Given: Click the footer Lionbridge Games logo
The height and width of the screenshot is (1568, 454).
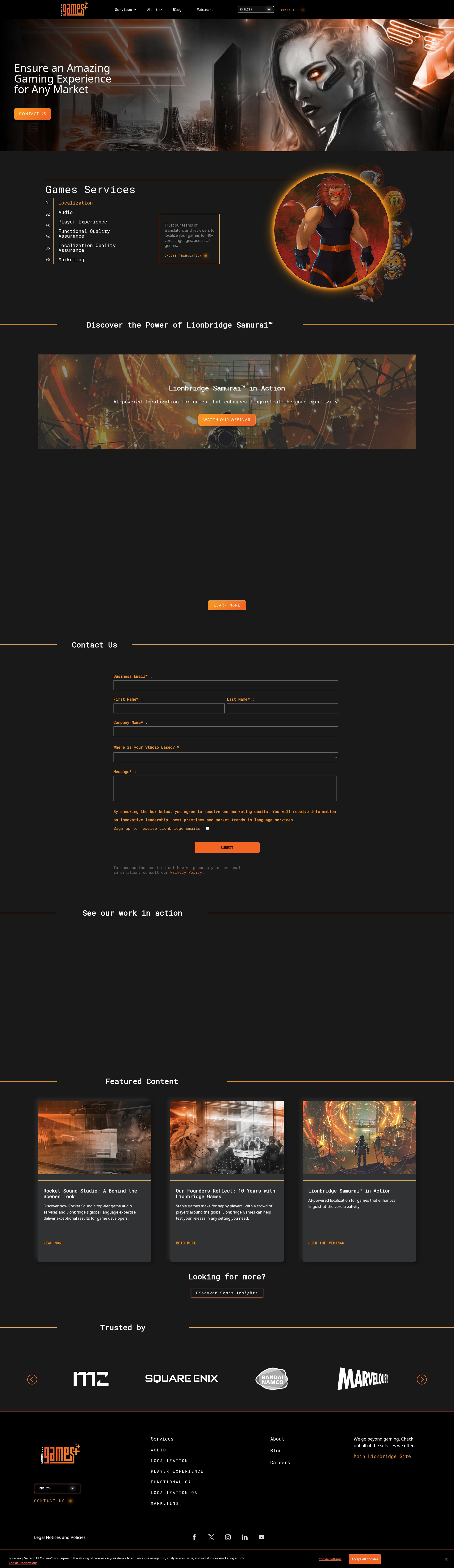Looking at the screenshot, I should (60, 1454).
